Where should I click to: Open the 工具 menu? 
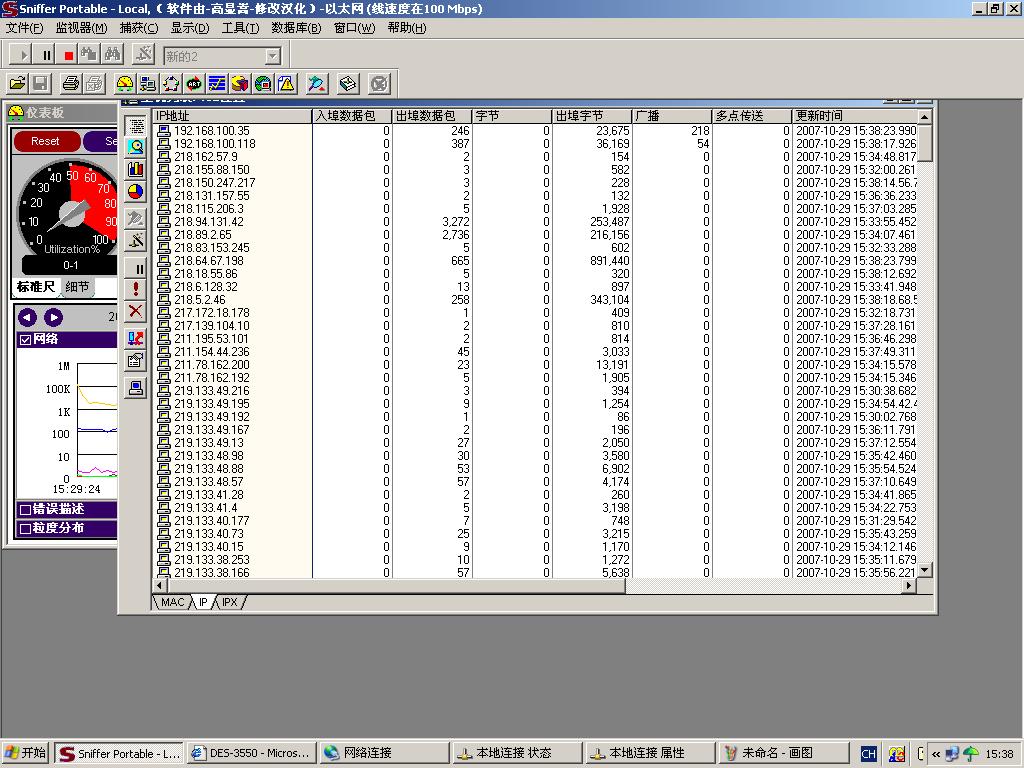point(240,28)
